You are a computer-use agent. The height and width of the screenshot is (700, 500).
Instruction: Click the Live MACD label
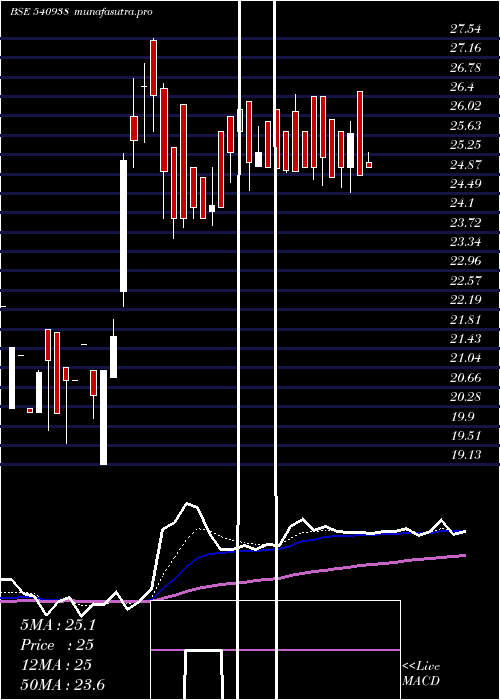click(421, 674)
